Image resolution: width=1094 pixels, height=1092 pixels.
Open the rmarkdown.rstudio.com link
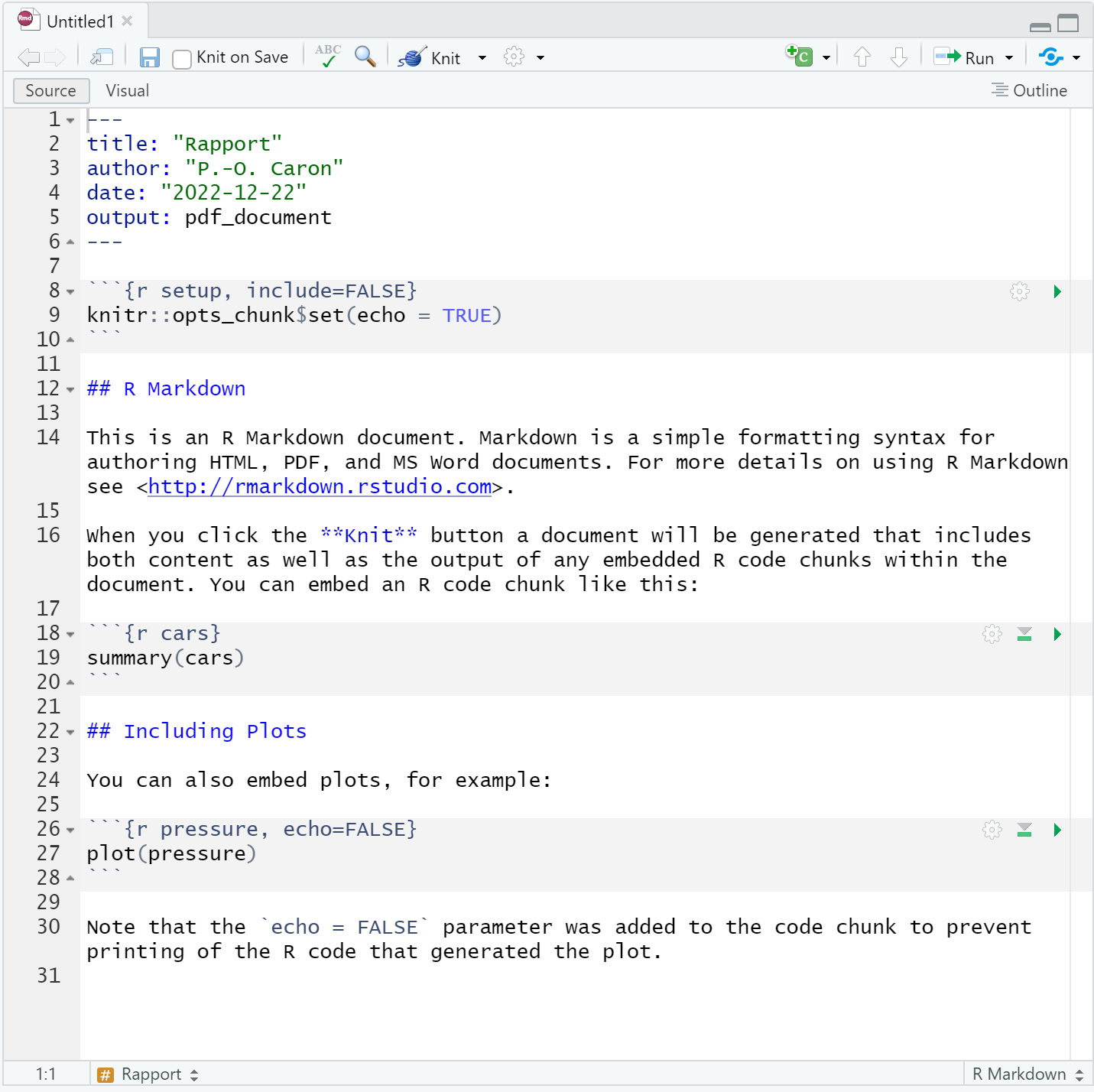(x=320, y=486)
